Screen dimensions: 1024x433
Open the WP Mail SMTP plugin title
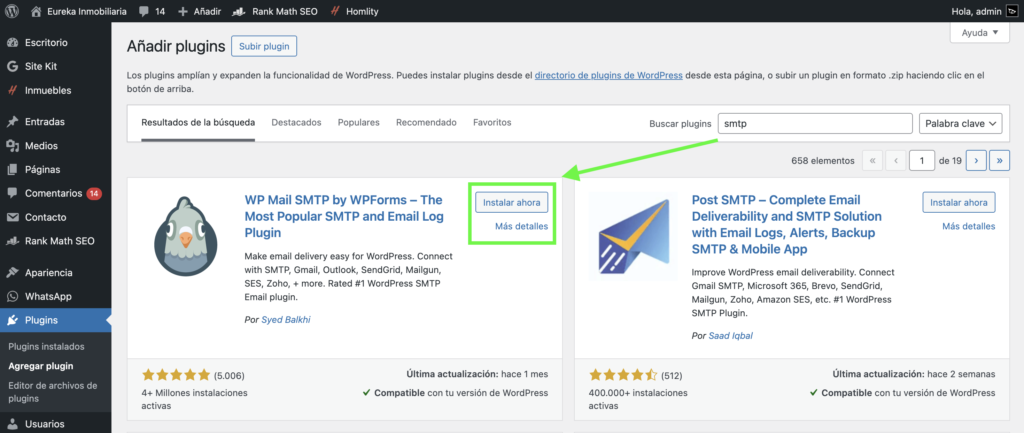click(x=344, y=216)
